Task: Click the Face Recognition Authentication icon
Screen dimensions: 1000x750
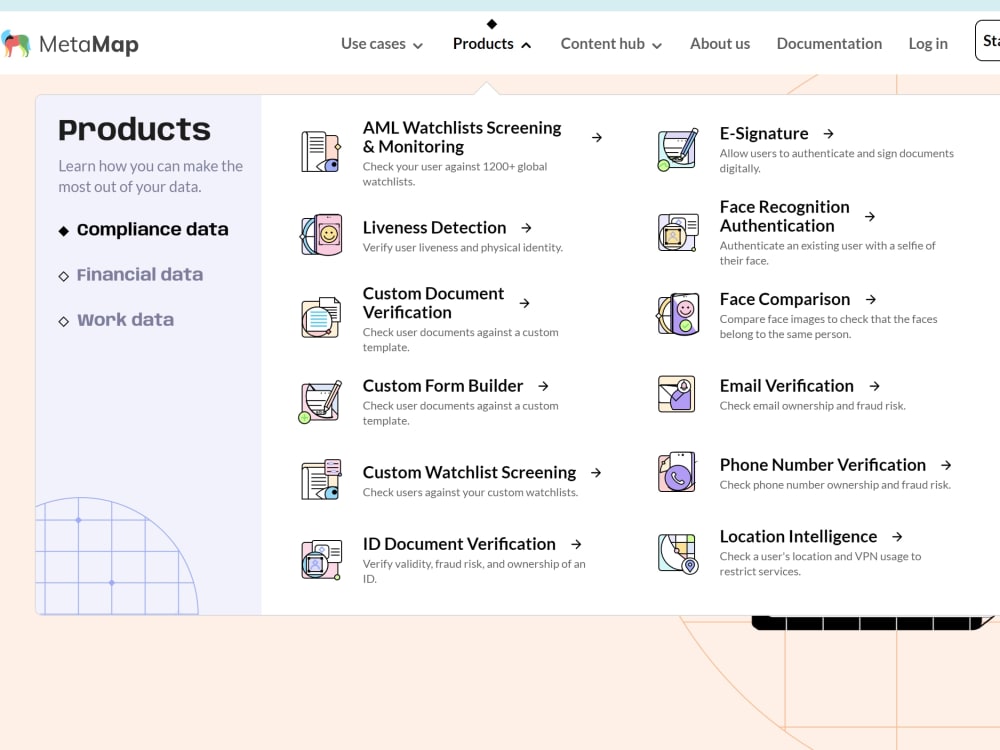Action: pyautogui.click(x=679, y=232)
